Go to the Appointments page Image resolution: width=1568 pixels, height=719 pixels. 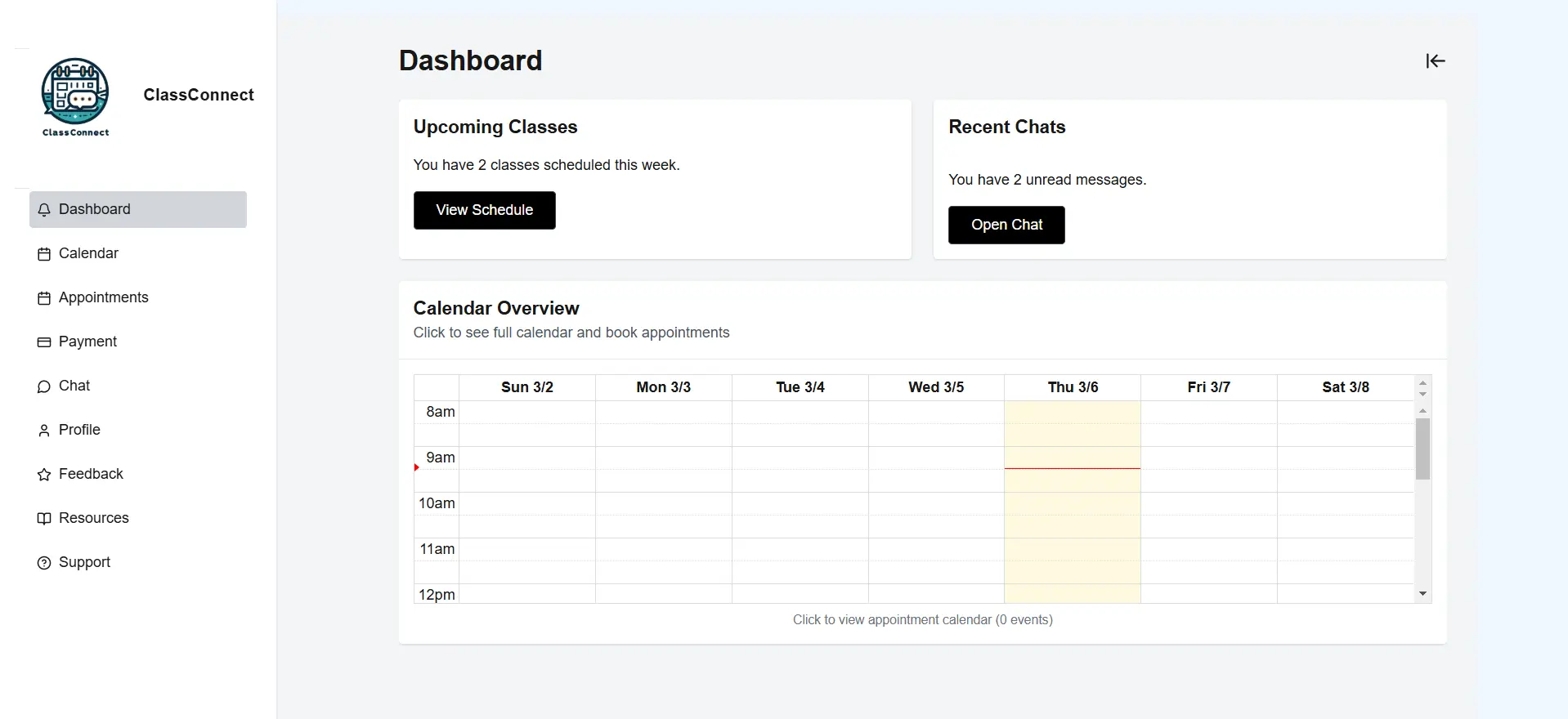(103, 297)
